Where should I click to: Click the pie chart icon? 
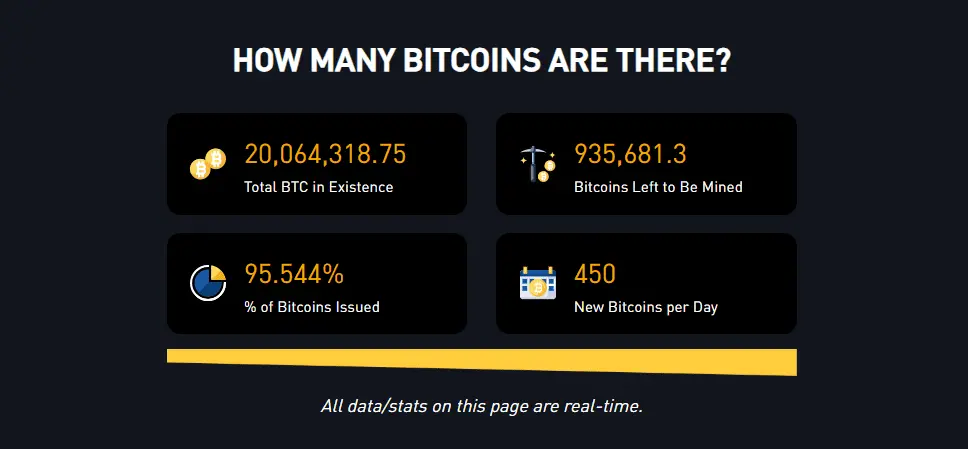208,283
